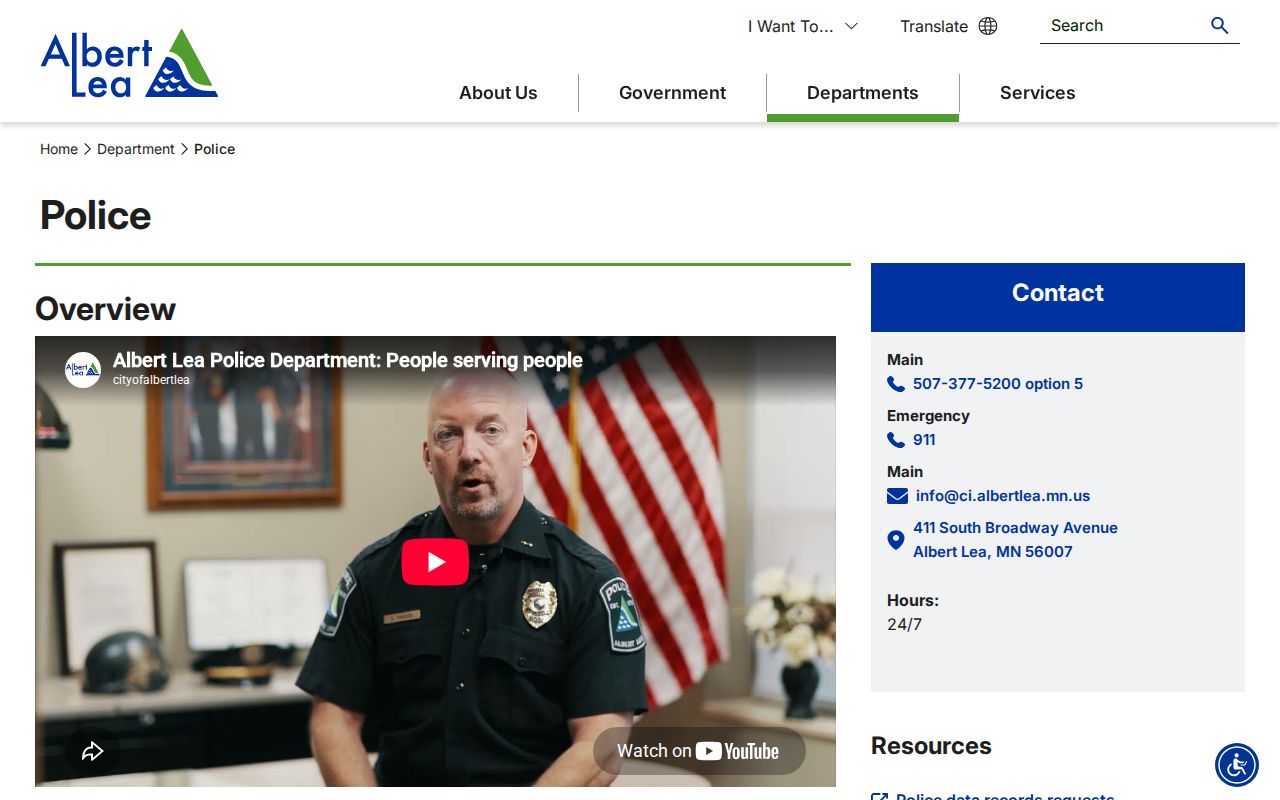Open the accessibility options button

1237,765
